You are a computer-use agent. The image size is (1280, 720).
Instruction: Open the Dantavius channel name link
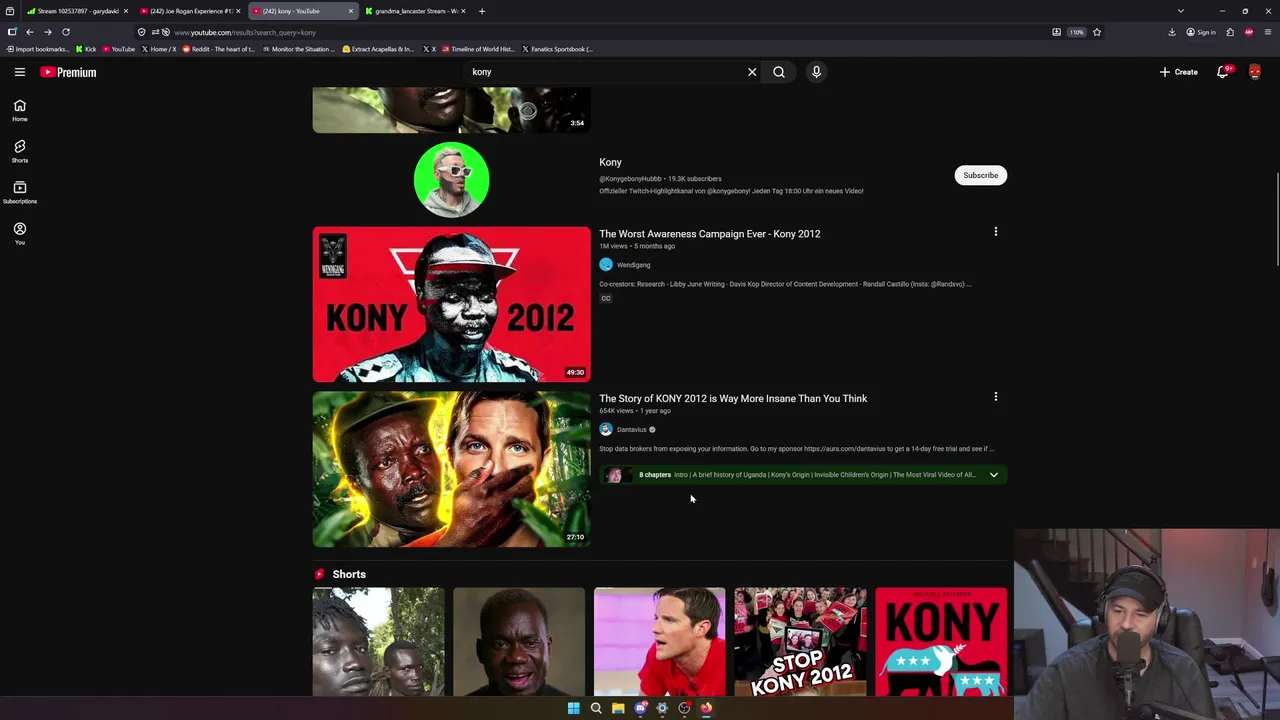pyautogui.click(x=631, y=430)
